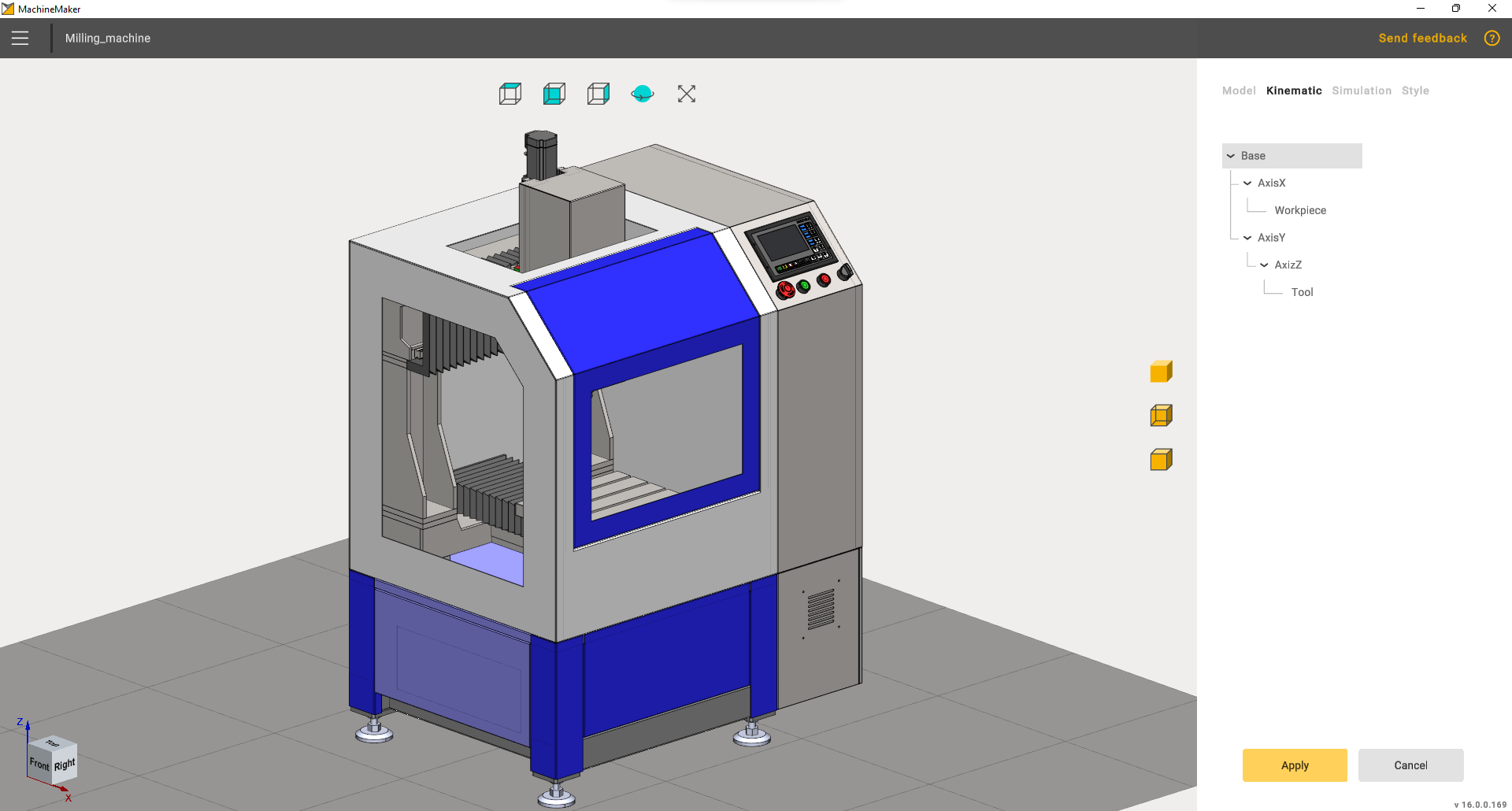Image resolution: width=1512 pixels, height=811 pixels.
Task: Click the fit-to-screen arrows icon
Action: [687, 94]
